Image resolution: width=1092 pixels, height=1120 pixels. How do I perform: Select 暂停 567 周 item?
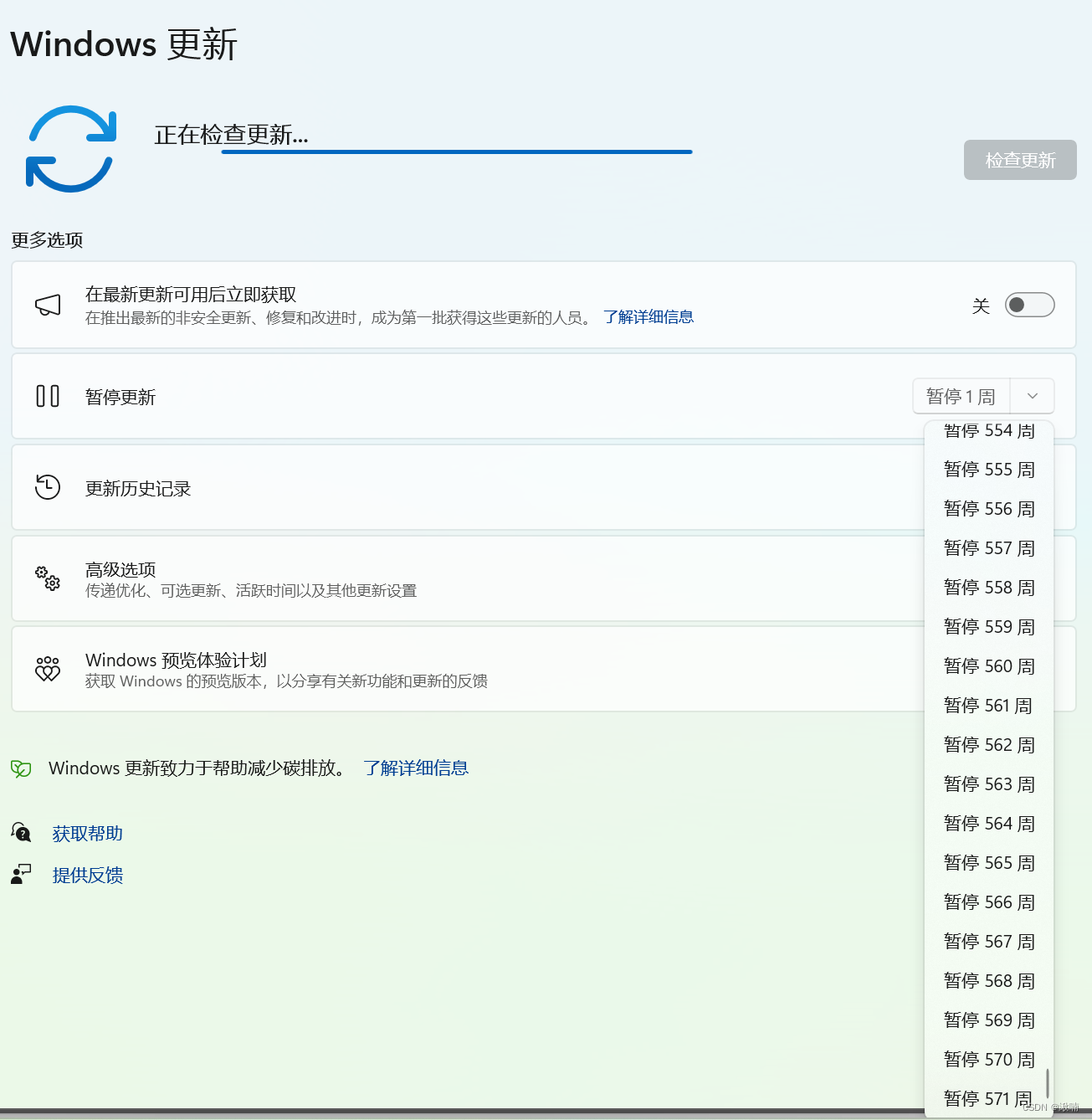pyautogui.click(x=989, y=942)
